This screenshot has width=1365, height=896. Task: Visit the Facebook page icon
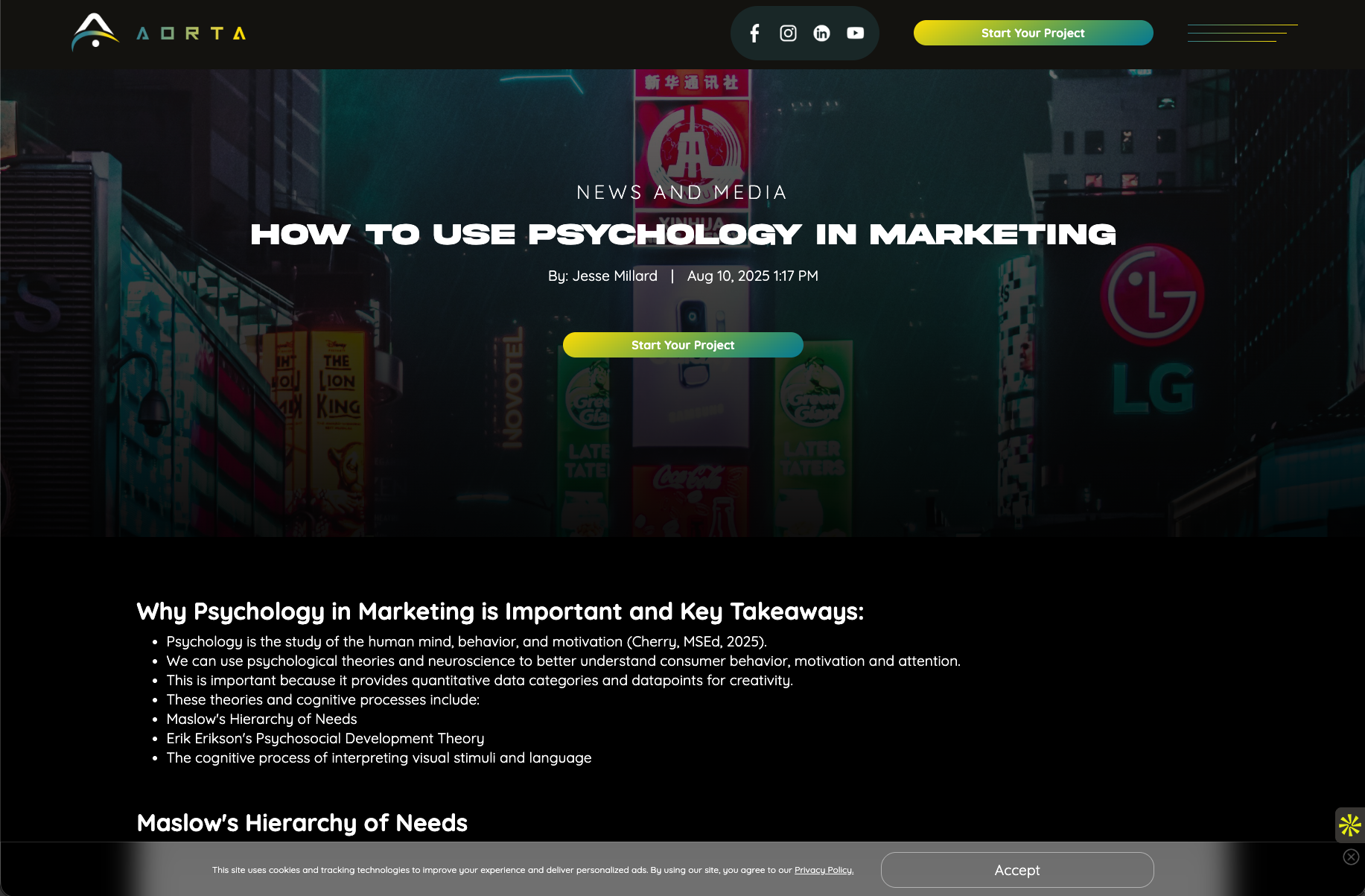coord(754,33)
